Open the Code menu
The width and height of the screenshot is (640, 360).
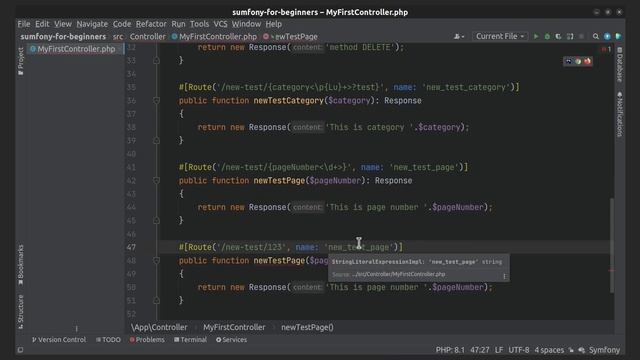click(122, 24)
